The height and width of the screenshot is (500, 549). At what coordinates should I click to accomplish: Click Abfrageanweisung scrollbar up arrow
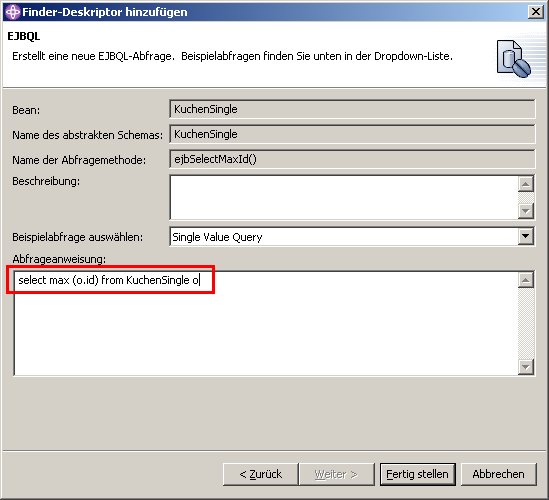(x=526, y=280)
